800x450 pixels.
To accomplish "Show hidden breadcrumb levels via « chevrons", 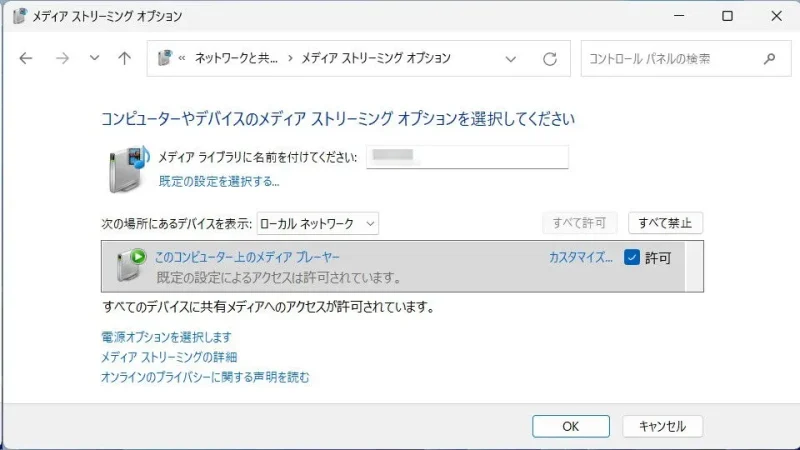I will 182,59.
